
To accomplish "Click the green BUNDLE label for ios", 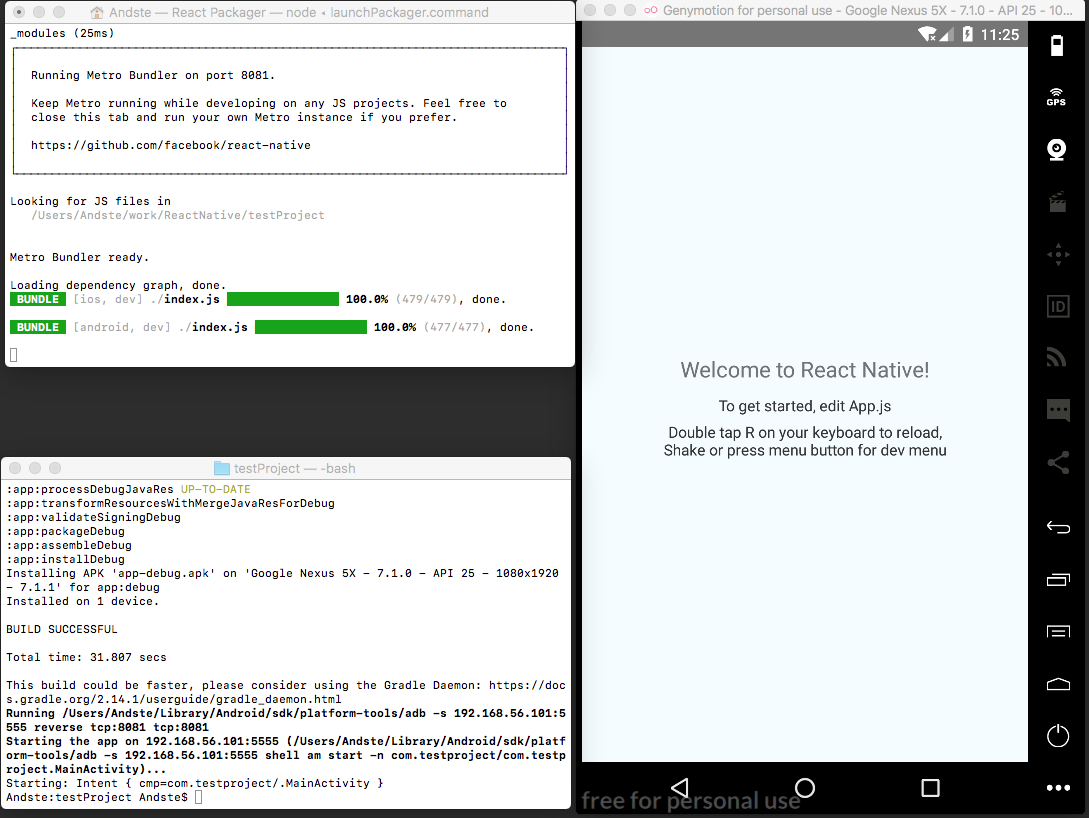I will [38, 299].
